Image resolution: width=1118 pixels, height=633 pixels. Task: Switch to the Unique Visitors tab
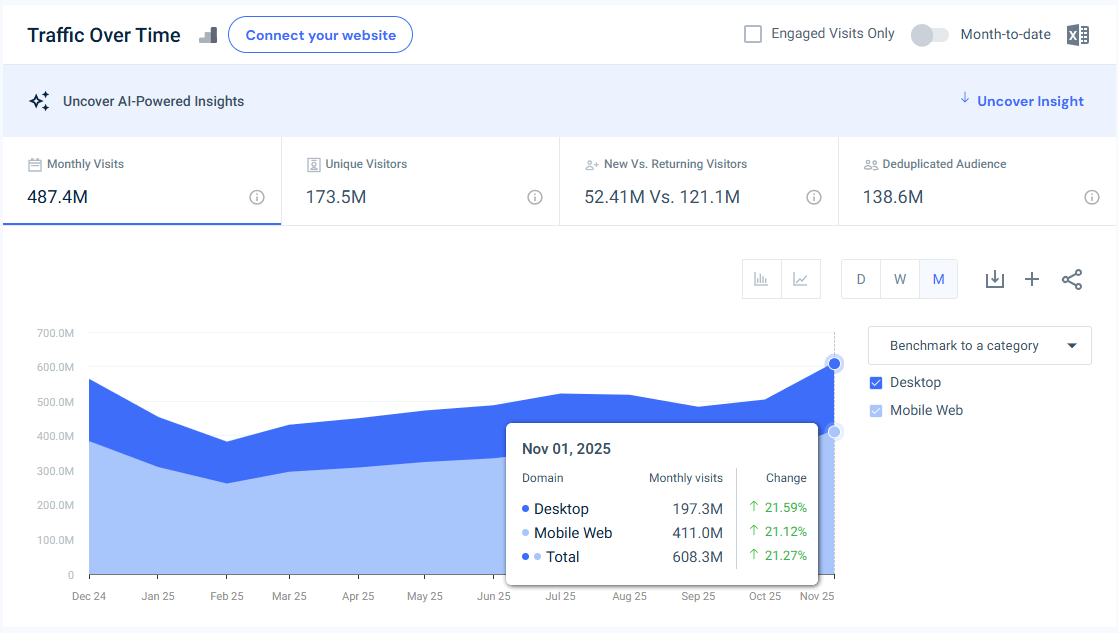point(419,180)
